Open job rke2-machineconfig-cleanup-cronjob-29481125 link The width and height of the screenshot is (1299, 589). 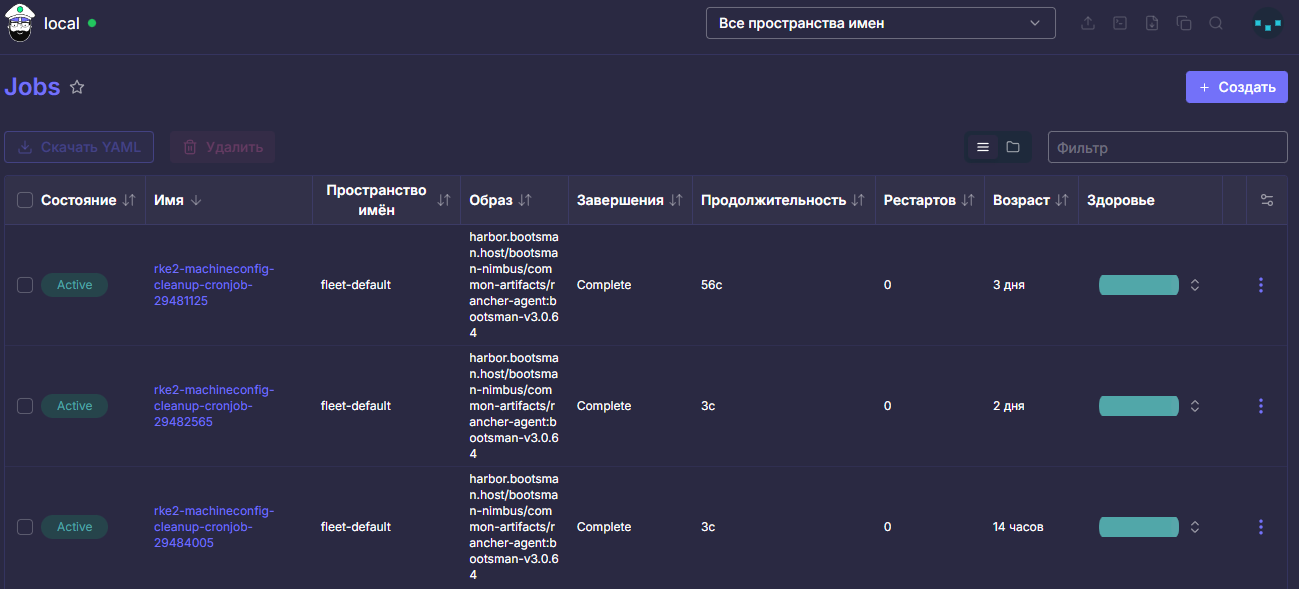point(214,285)
